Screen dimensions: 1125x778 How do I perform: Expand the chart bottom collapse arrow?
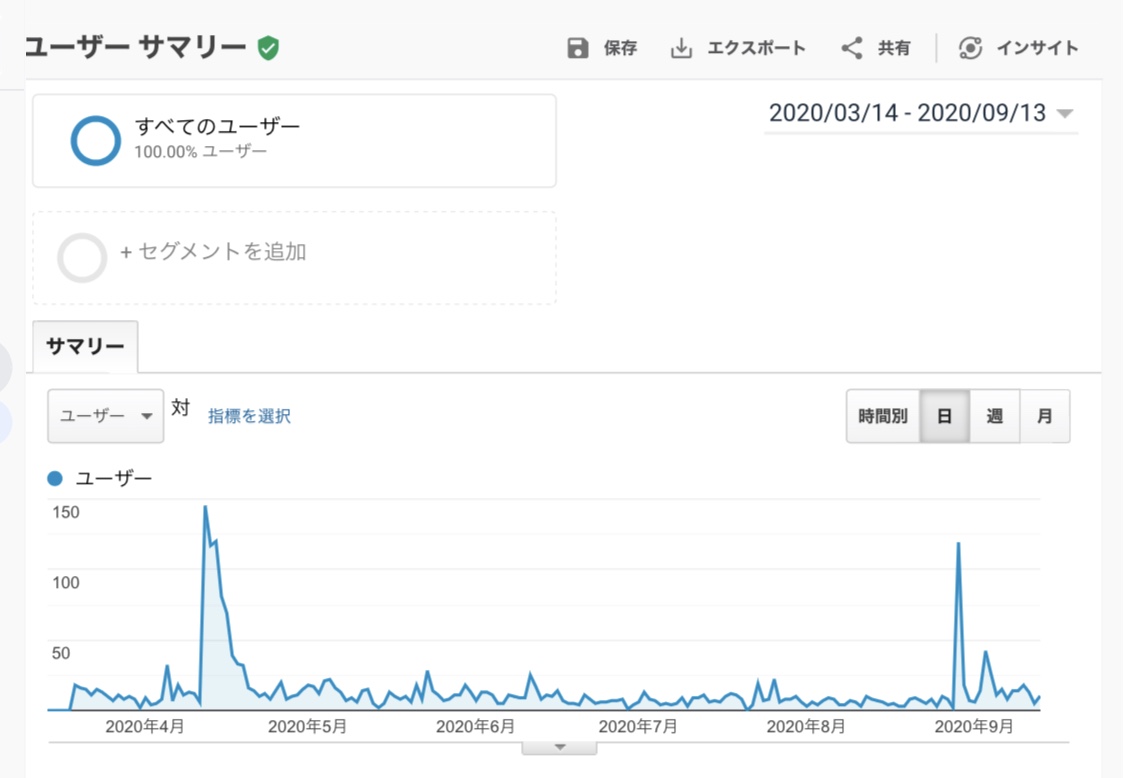(x=560, y=747)
